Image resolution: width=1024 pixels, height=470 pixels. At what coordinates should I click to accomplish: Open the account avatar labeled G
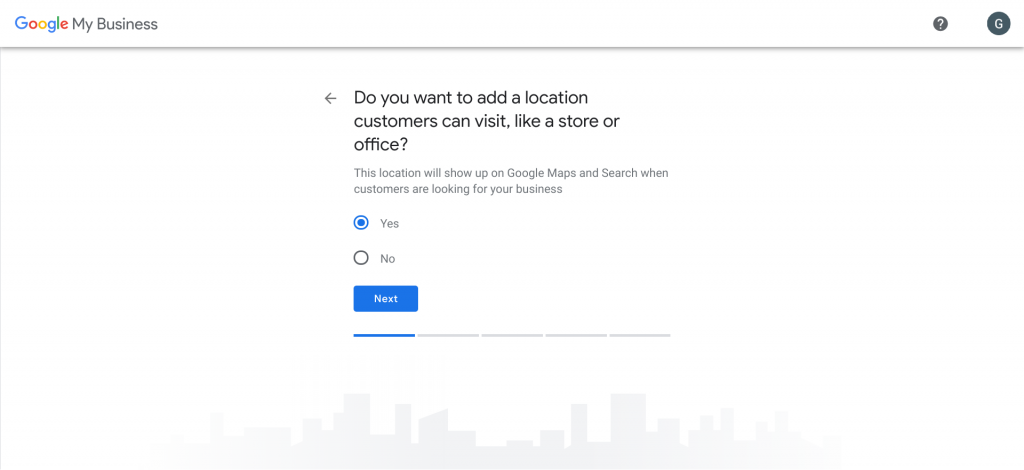point(998,24)
